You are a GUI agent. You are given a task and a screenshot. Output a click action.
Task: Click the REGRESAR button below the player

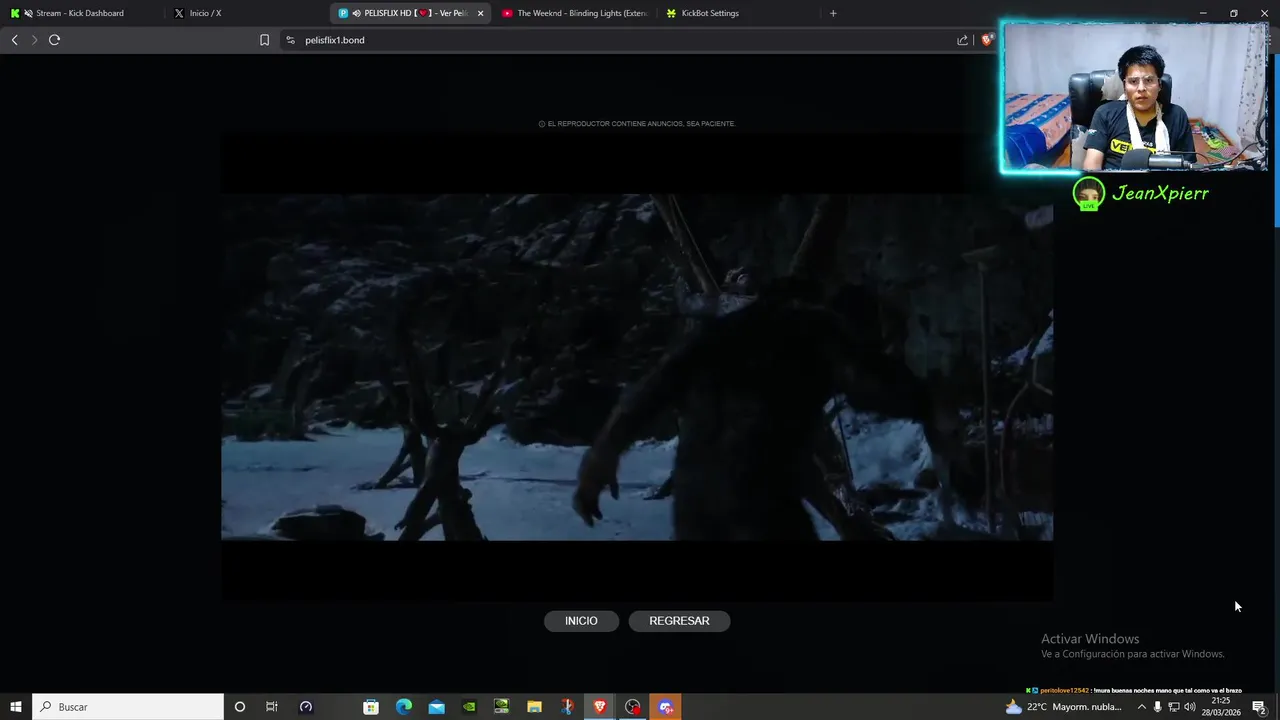(679, 621)
